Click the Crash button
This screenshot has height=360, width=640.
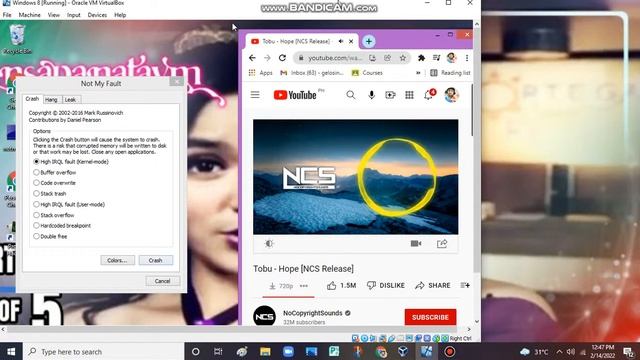pyautogui.click(x=156, y=260)
